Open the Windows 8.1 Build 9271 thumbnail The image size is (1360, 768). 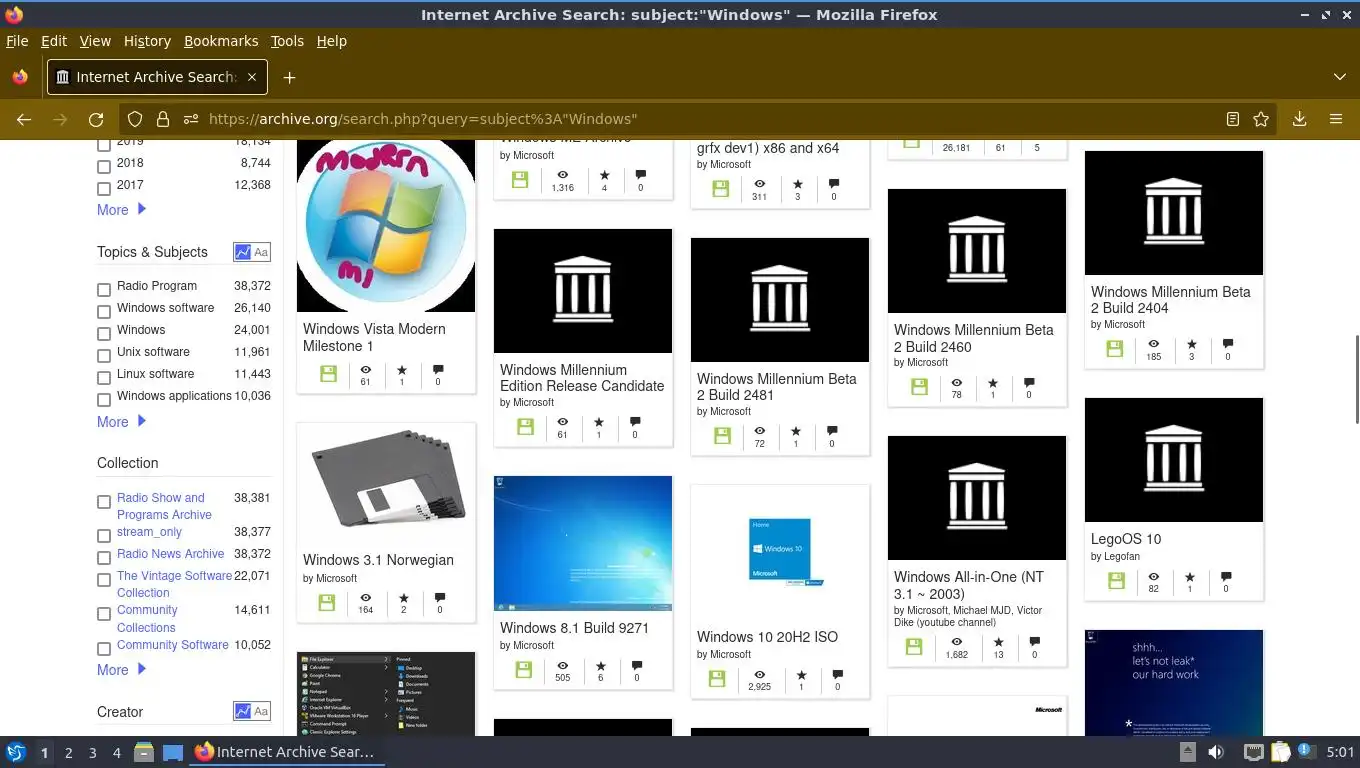583,543
